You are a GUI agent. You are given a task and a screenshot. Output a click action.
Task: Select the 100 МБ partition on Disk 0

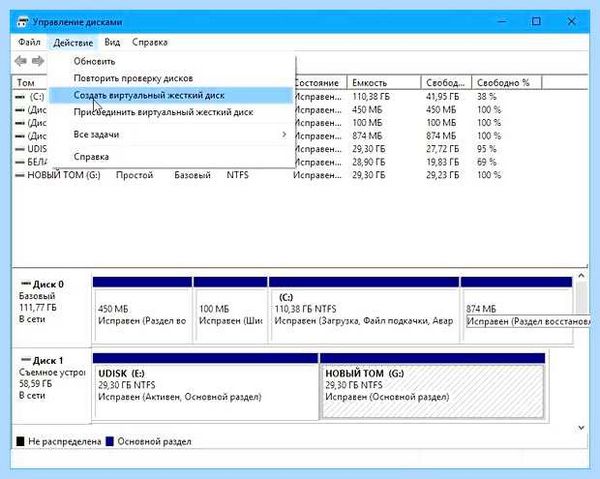click(x=231, y=310)
